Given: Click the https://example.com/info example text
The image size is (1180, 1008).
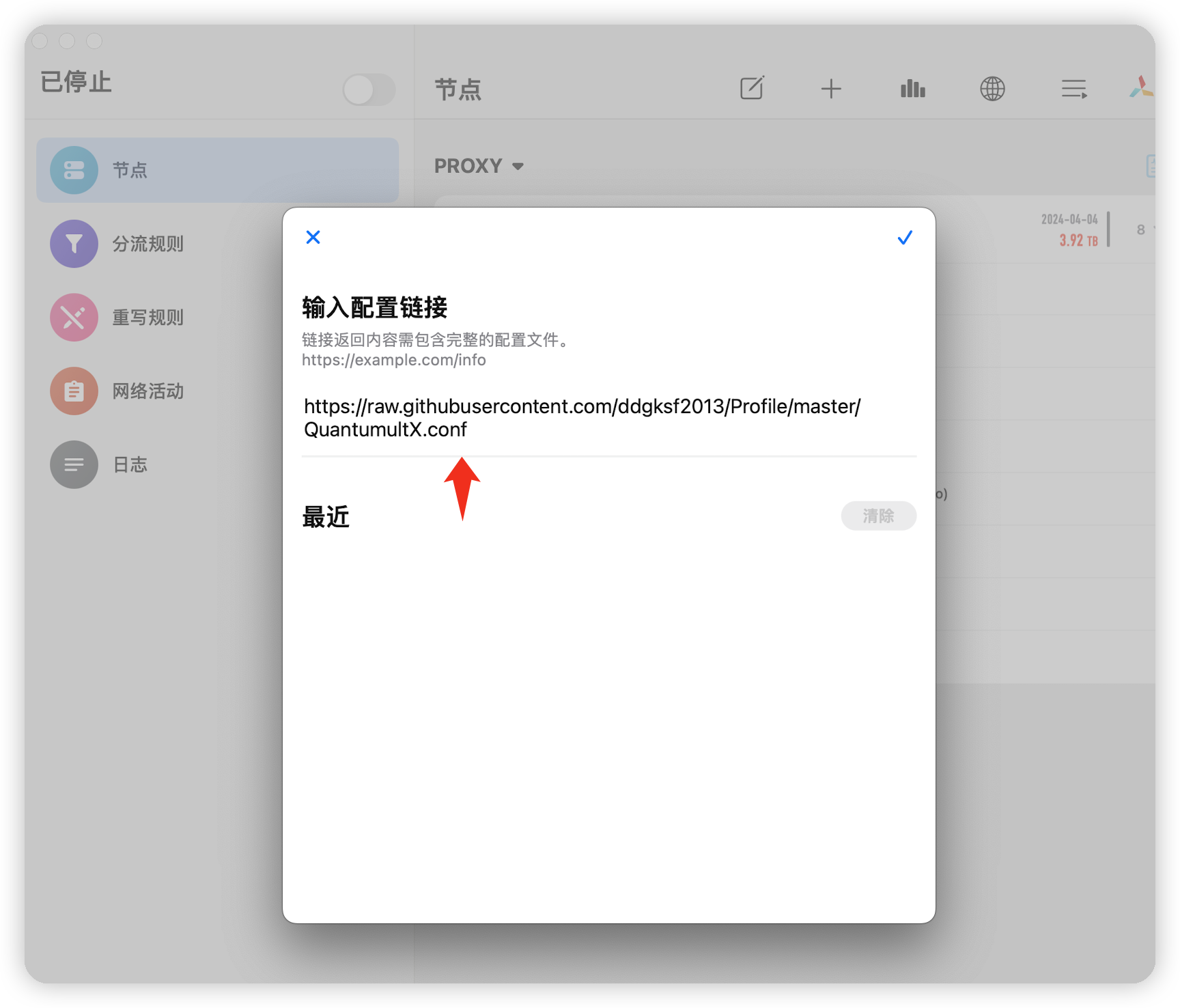Looking at the screenshot, I should 394,360.
